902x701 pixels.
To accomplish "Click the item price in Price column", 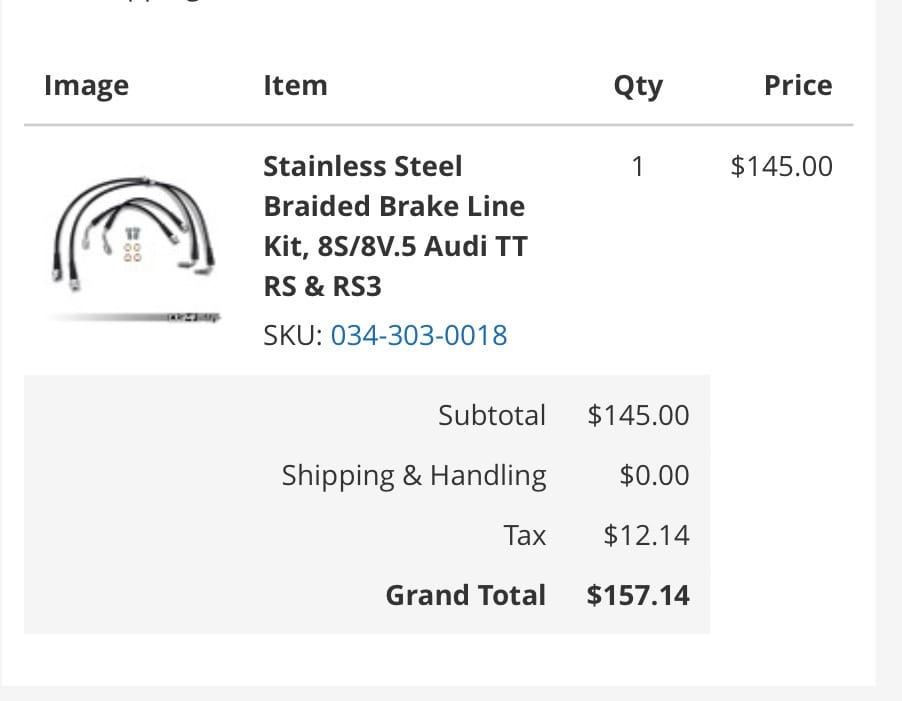I will tap(781, 166).
